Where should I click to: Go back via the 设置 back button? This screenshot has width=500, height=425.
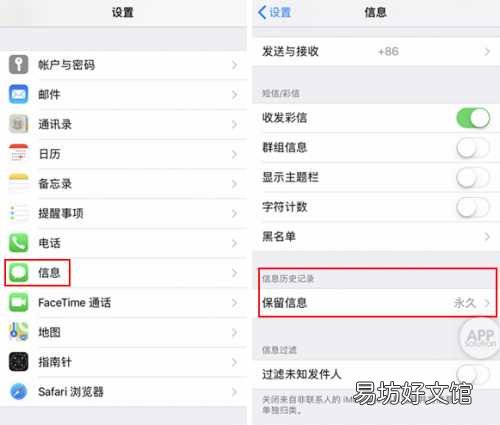coord(275,13)
